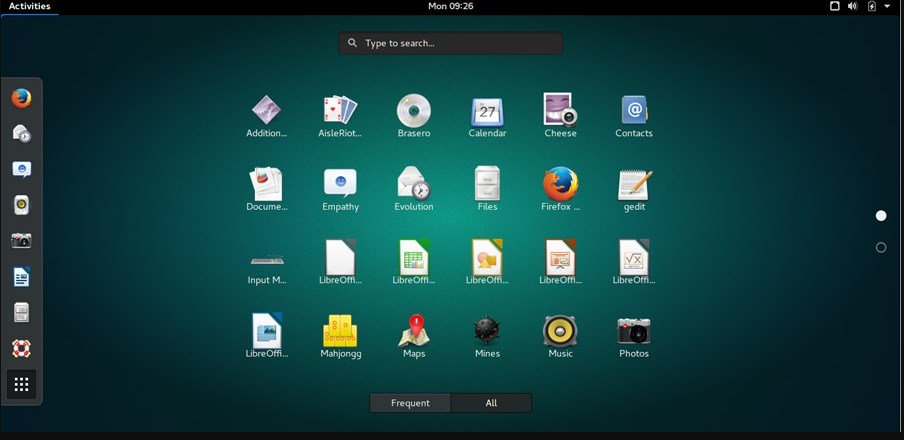Launch LibreOffice Impress presentation icon

tap(560, 262)
